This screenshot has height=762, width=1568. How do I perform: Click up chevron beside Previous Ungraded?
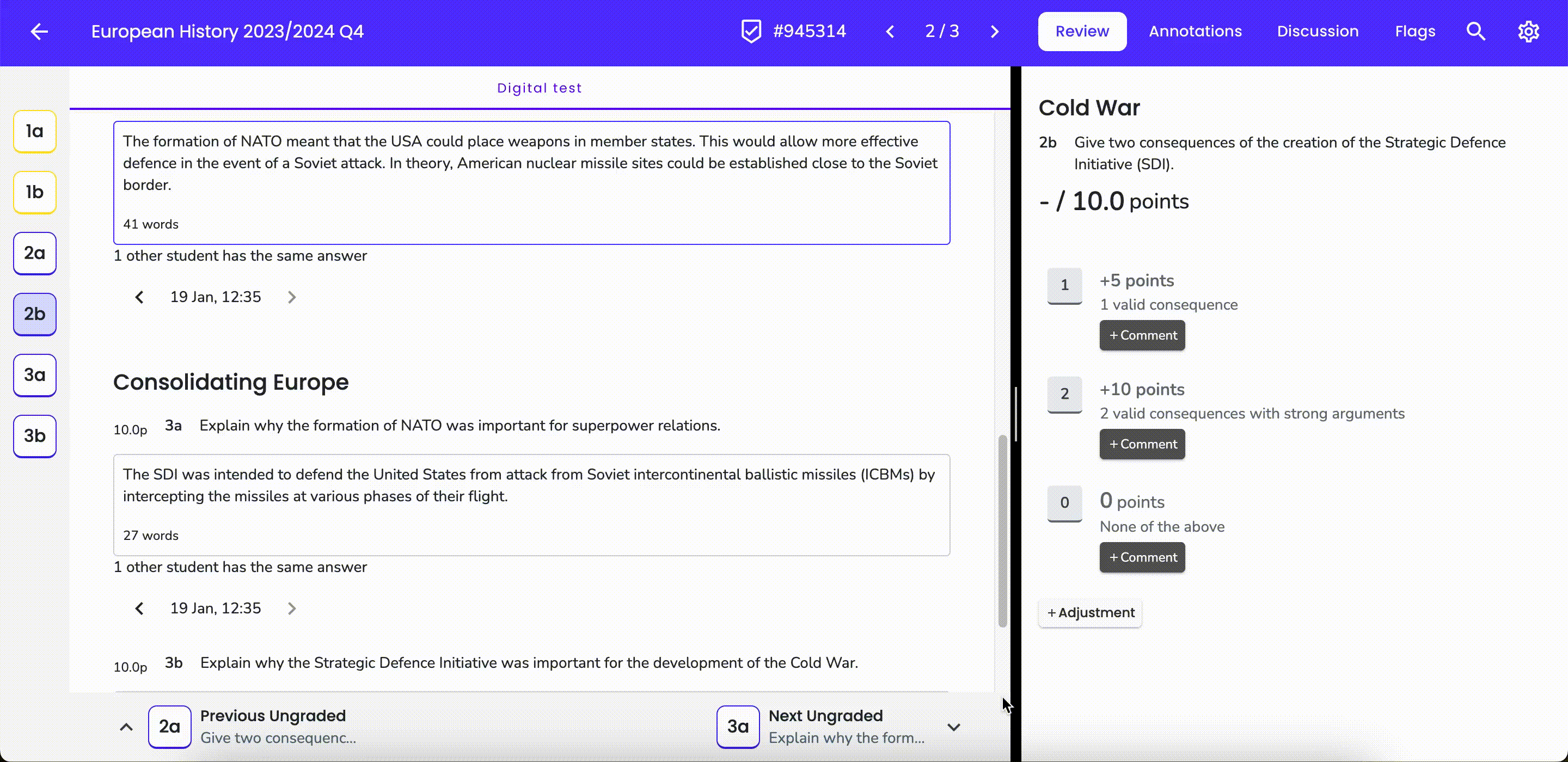[x=126, y=727]
